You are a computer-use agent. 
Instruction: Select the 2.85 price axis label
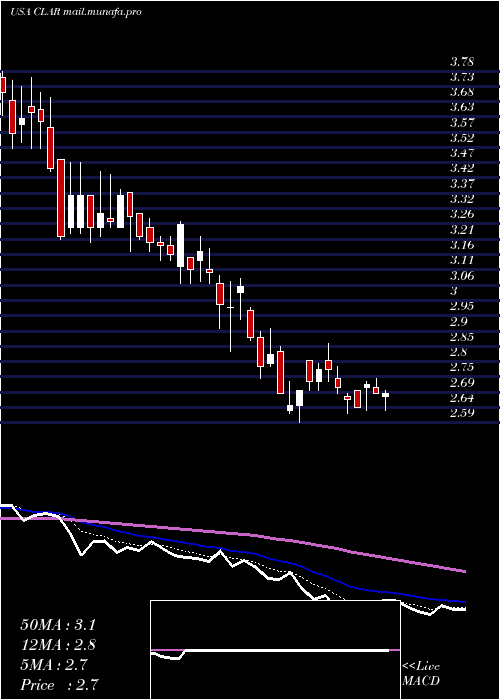pyautogui.click(x=462, y=337)
